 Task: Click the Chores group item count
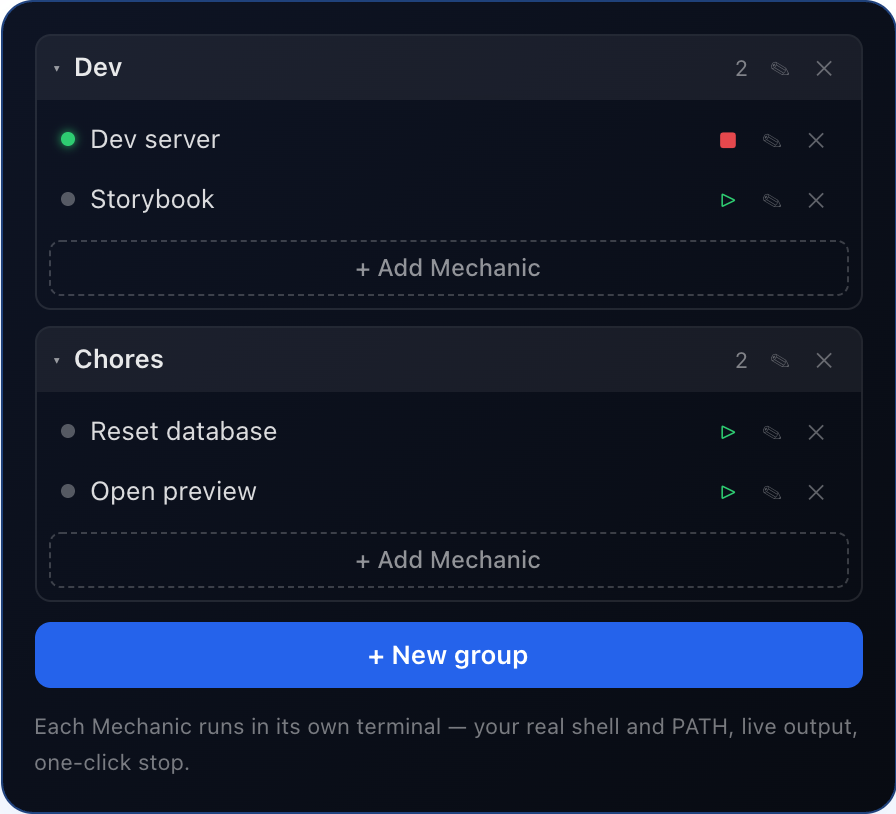click(741, 361)
